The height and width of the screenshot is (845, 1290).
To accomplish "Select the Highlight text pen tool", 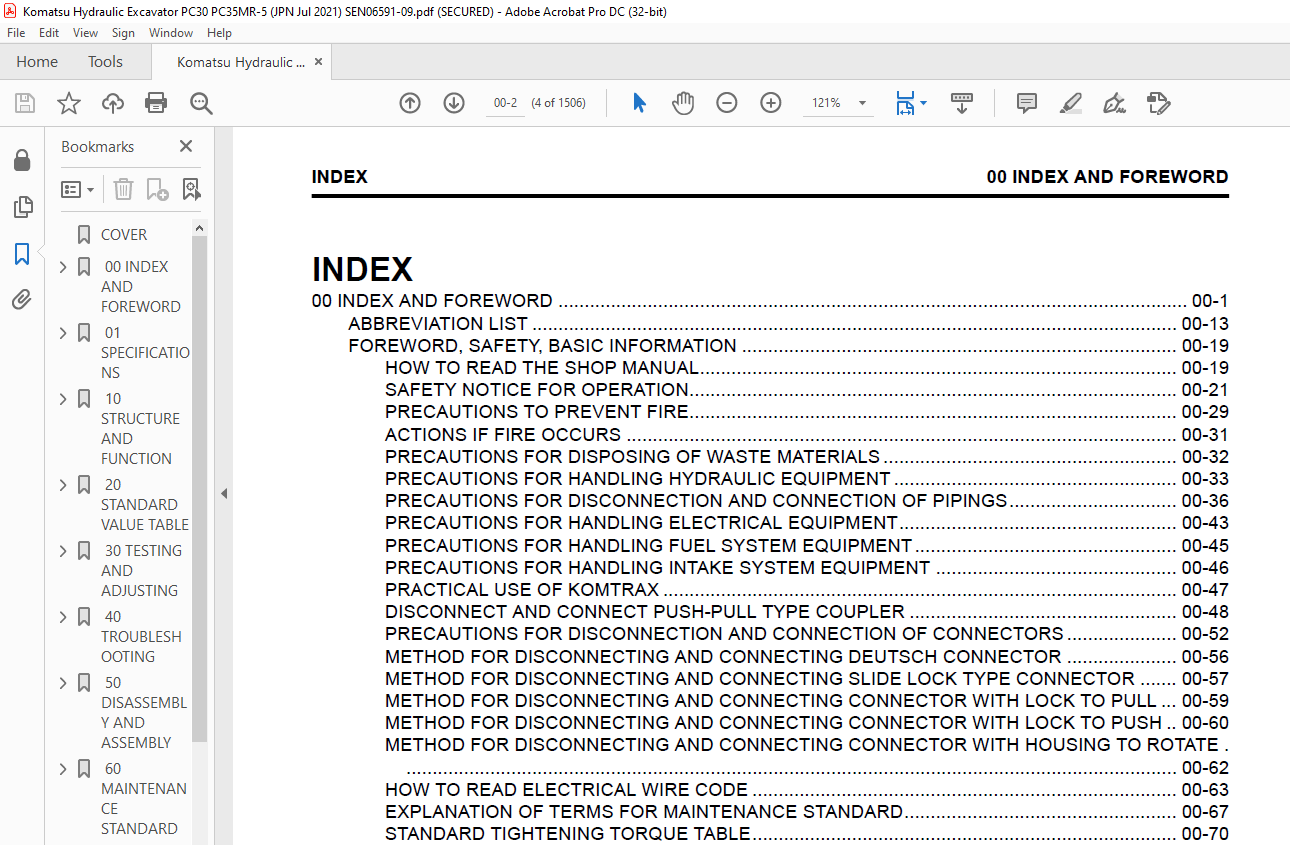I will [x=1070, y=103].
